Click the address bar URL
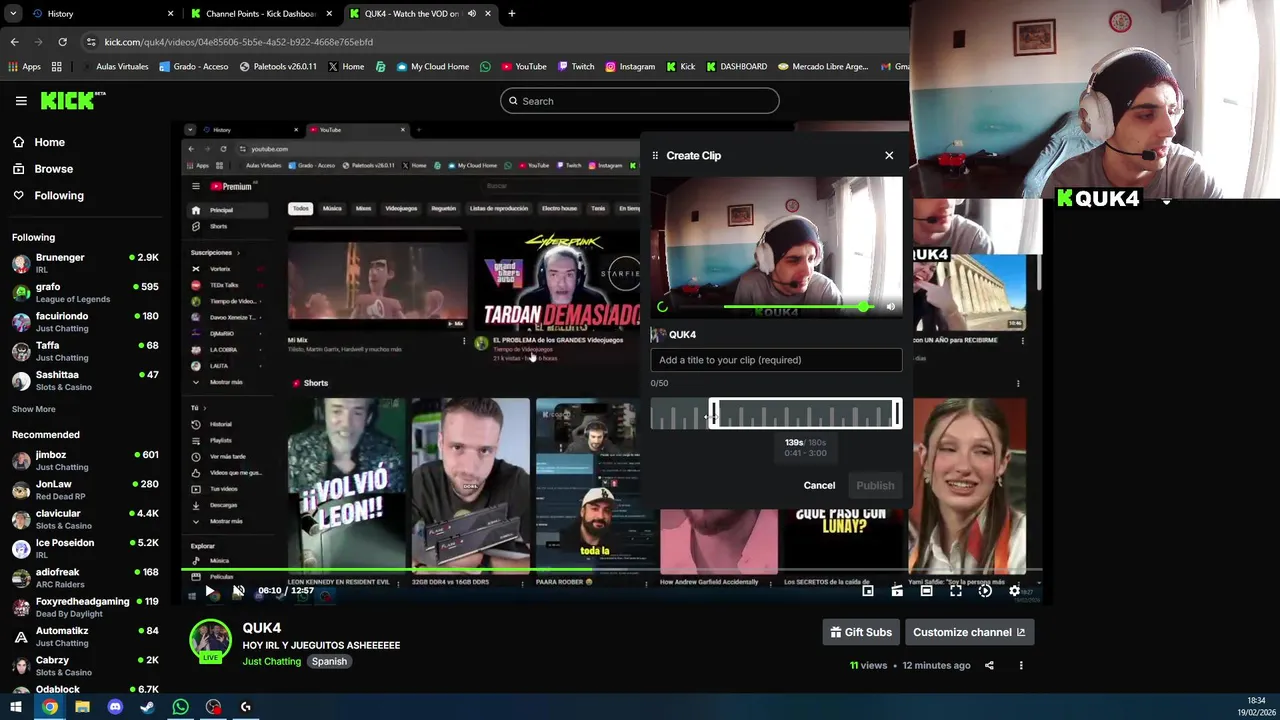 [x=238, y=42]
